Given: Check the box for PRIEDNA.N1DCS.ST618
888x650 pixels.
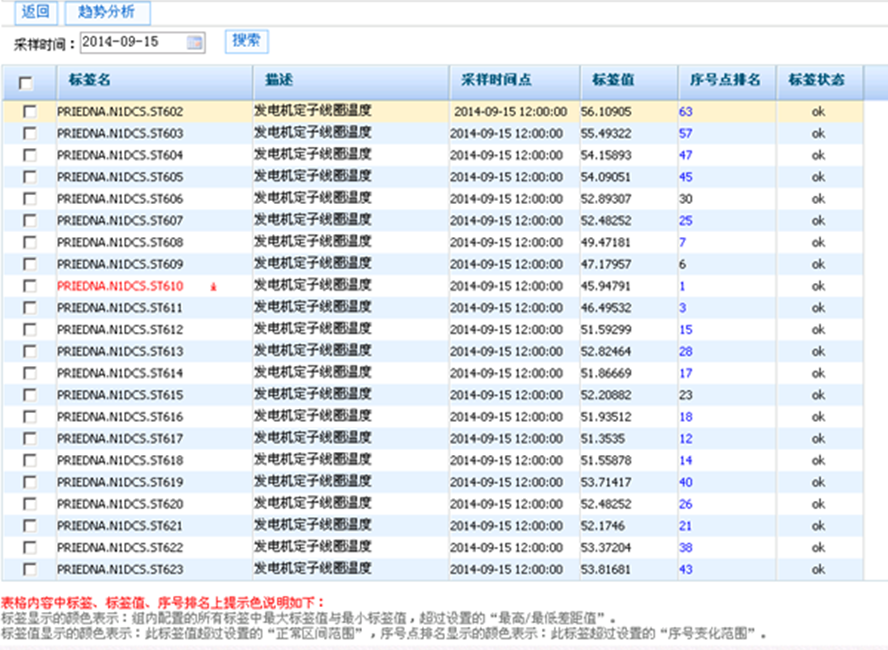Looking at the screenshot, I should click(x=29, y=460).
